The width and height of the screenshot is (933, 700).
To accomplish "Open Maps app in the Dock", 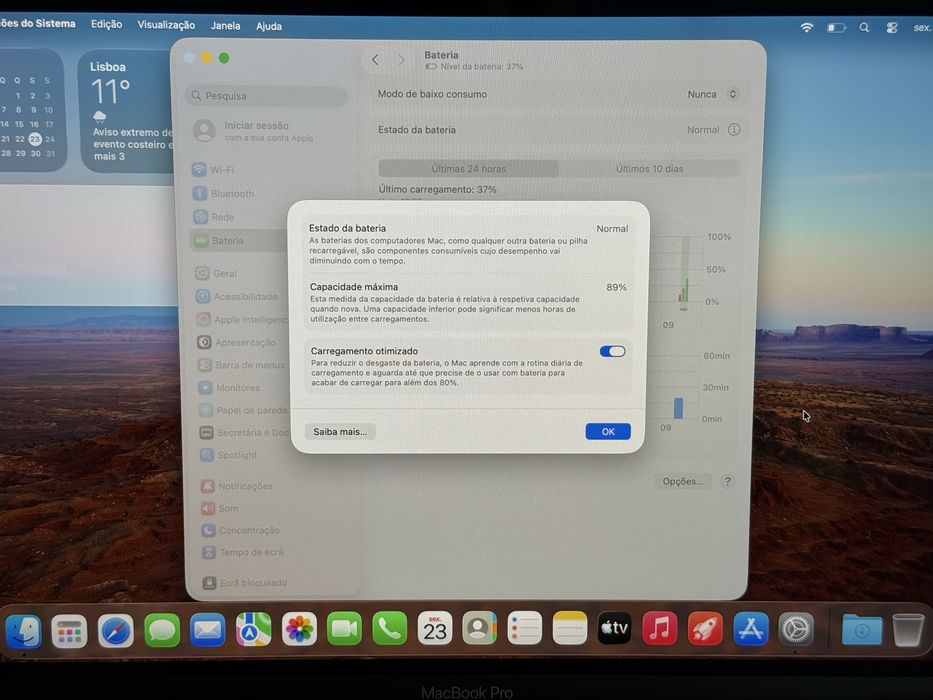I will pyautogui.click(x=253, y=629).
